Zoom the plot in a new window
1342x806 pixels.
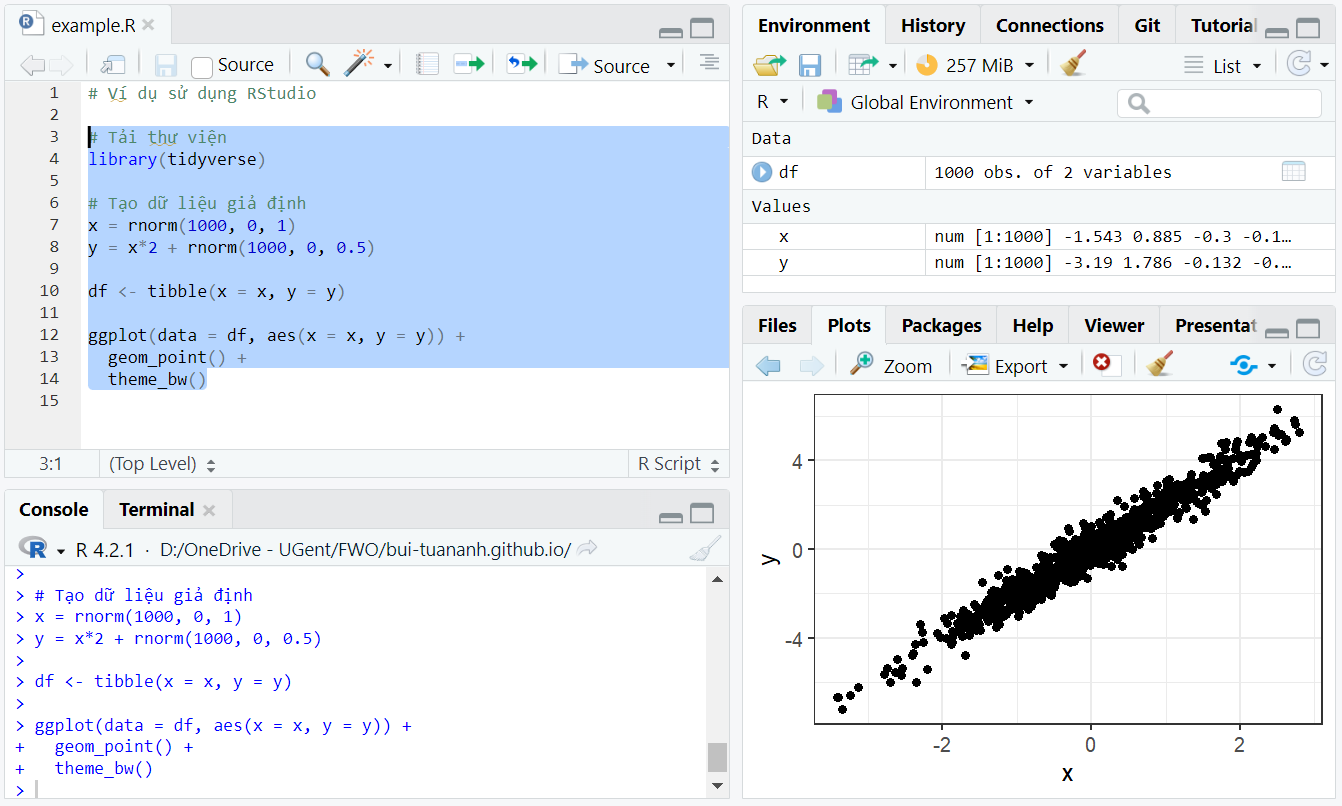tap(891, 365)
